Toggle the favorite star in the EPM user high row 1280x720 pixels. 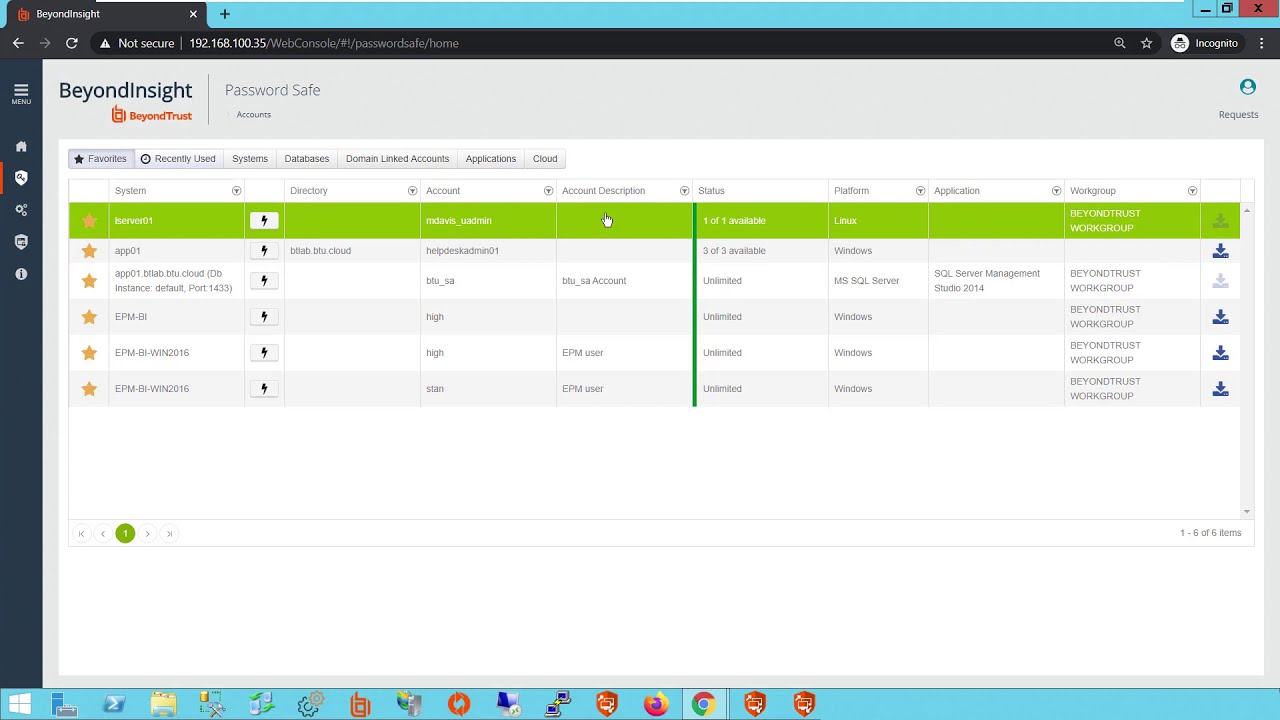click(89, 353)
